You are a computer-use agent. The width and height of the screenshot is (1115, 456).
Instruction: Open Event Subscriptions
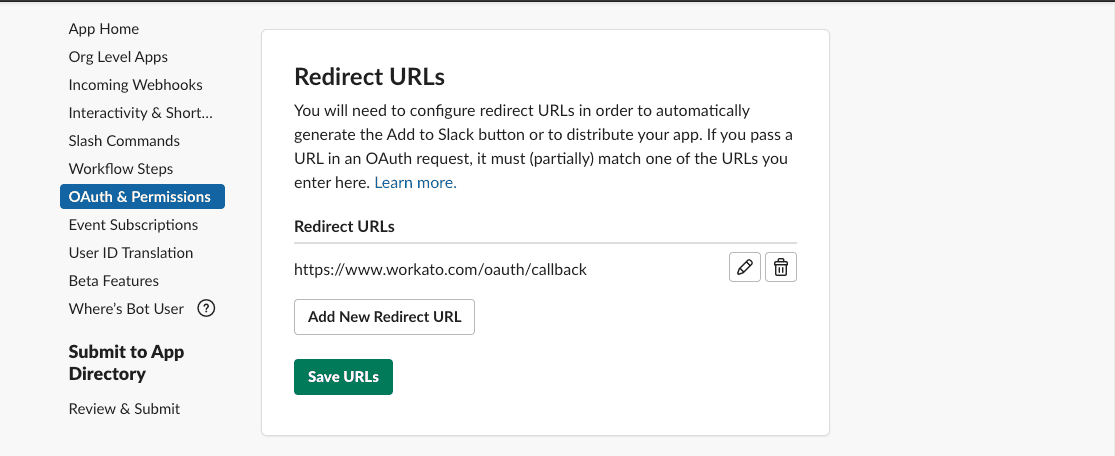point(133,225)
